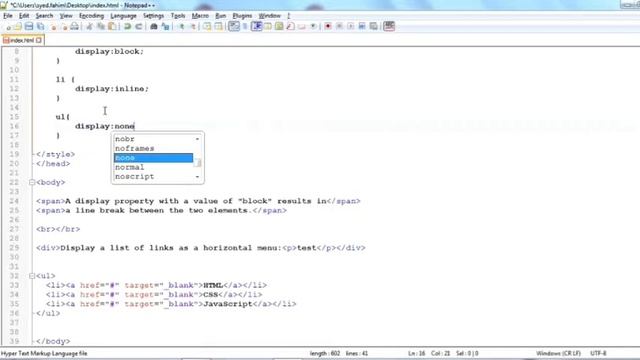Viewport: 640px width, 360px height.
Task: Click the Close document toolbar icon
Action: pos(53,27)
